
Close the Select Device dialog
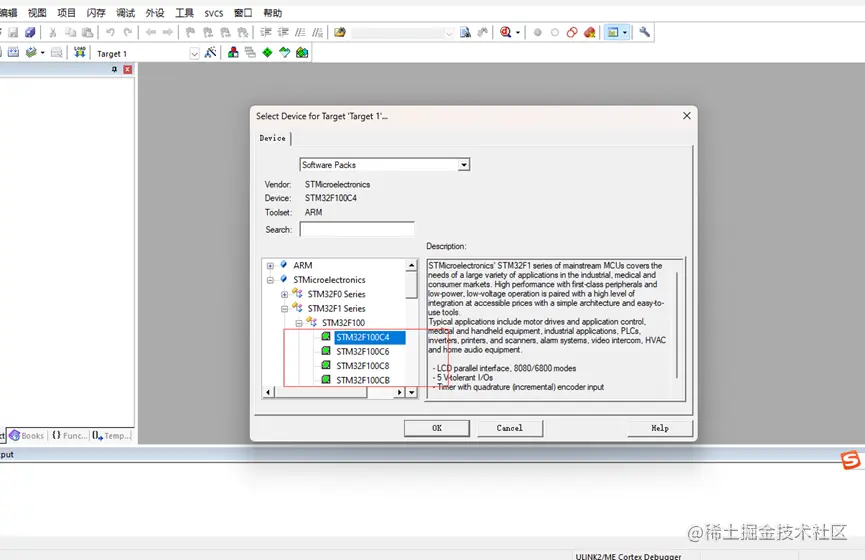click(x=686, y=116)
